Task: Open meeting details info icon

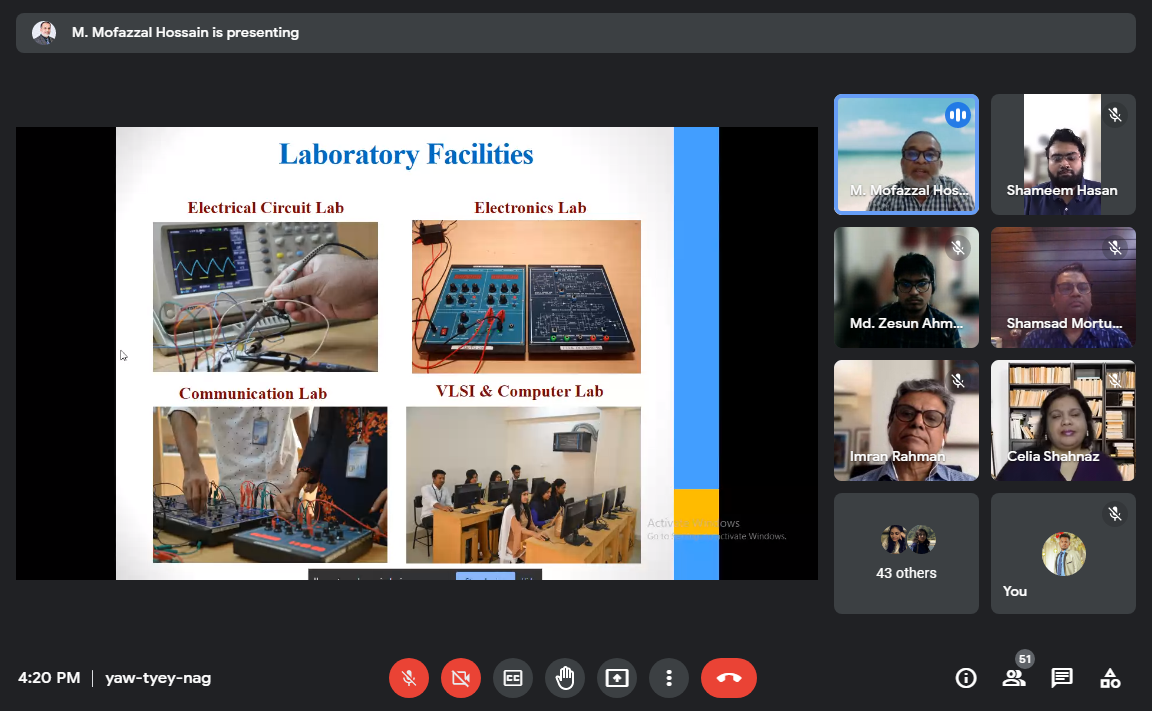Action: [966, 678]
